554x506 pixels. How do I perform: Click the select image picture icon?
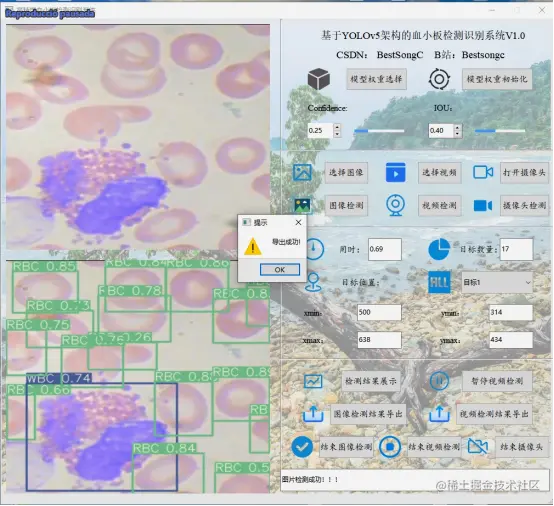pos(302,172)
